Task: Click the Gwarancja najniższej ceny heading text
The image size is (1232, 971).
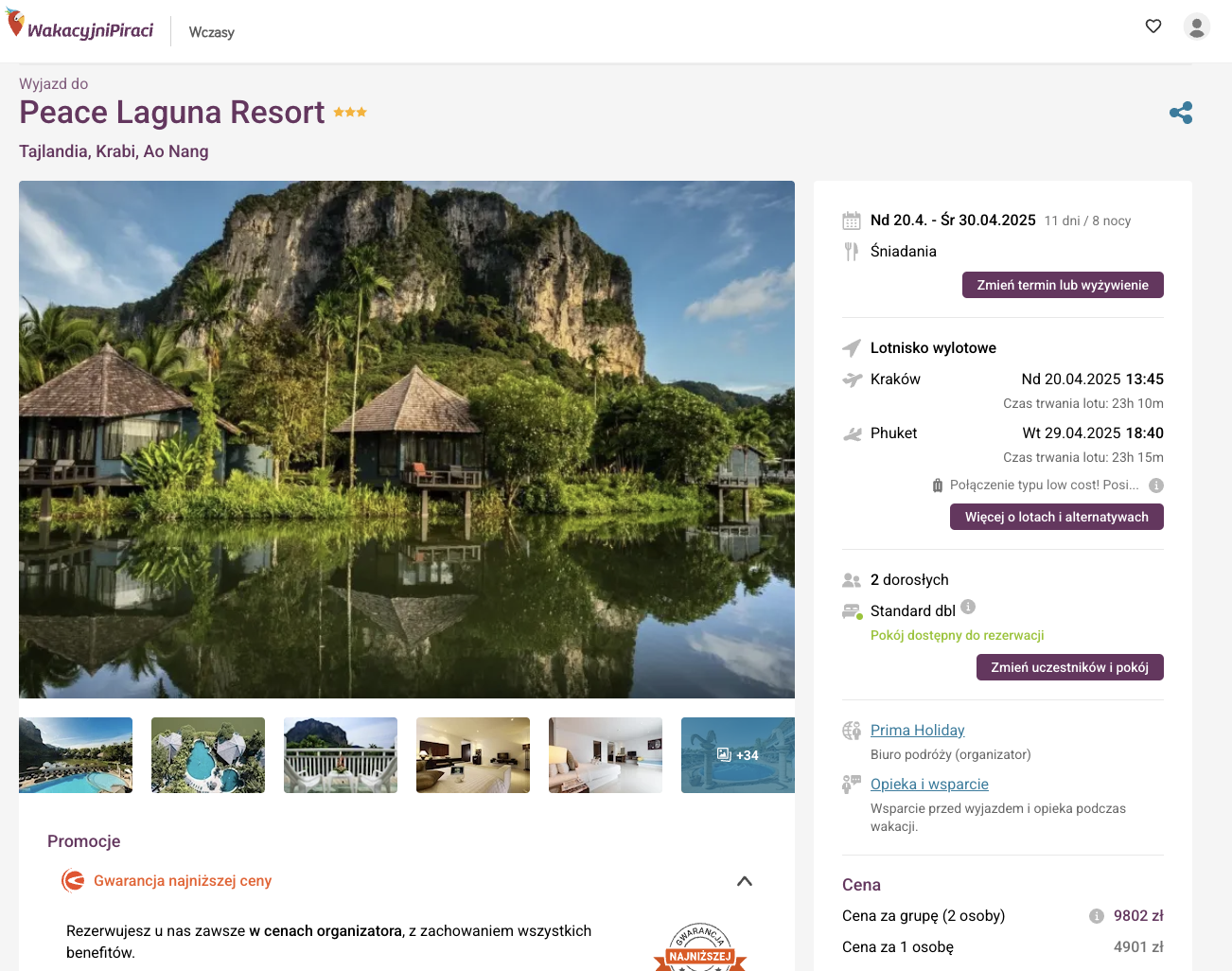Action: [183, 881]
